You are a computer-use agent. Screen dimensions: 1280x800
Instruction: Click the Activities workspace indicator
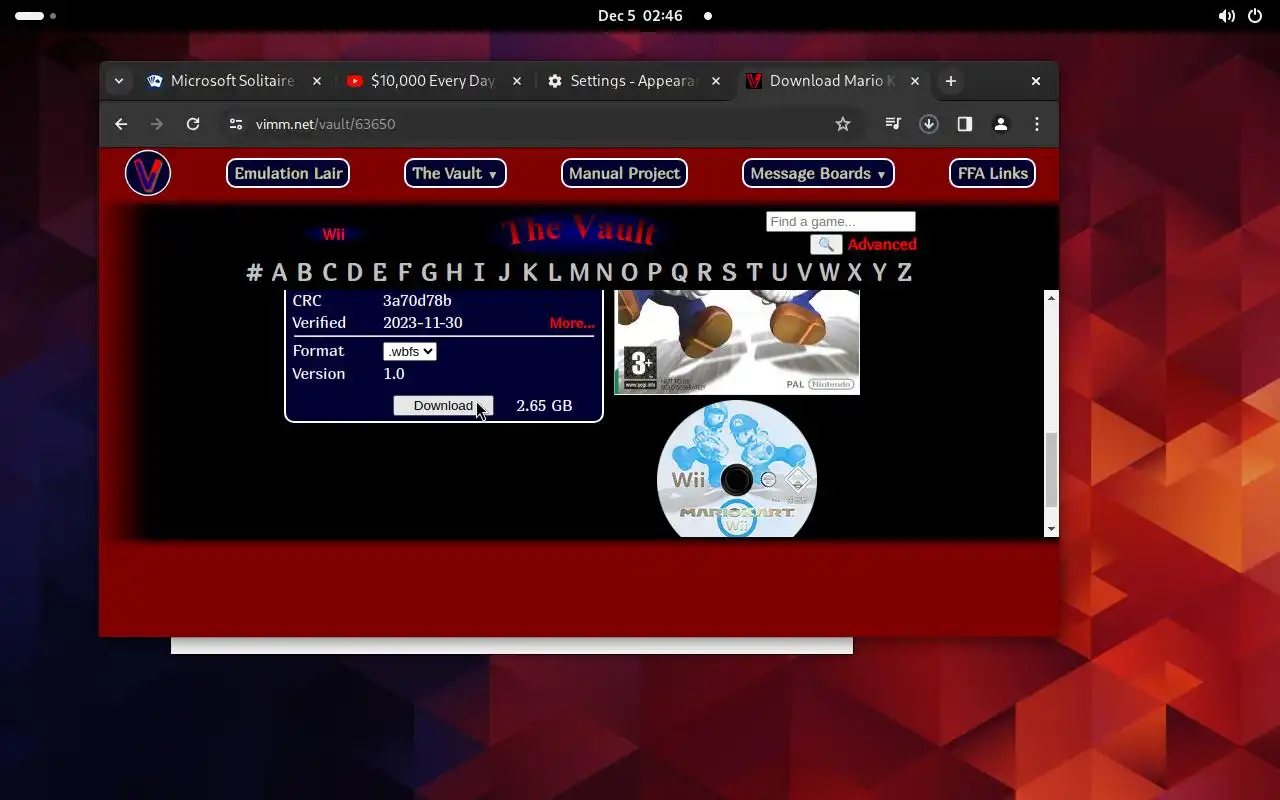35,16
